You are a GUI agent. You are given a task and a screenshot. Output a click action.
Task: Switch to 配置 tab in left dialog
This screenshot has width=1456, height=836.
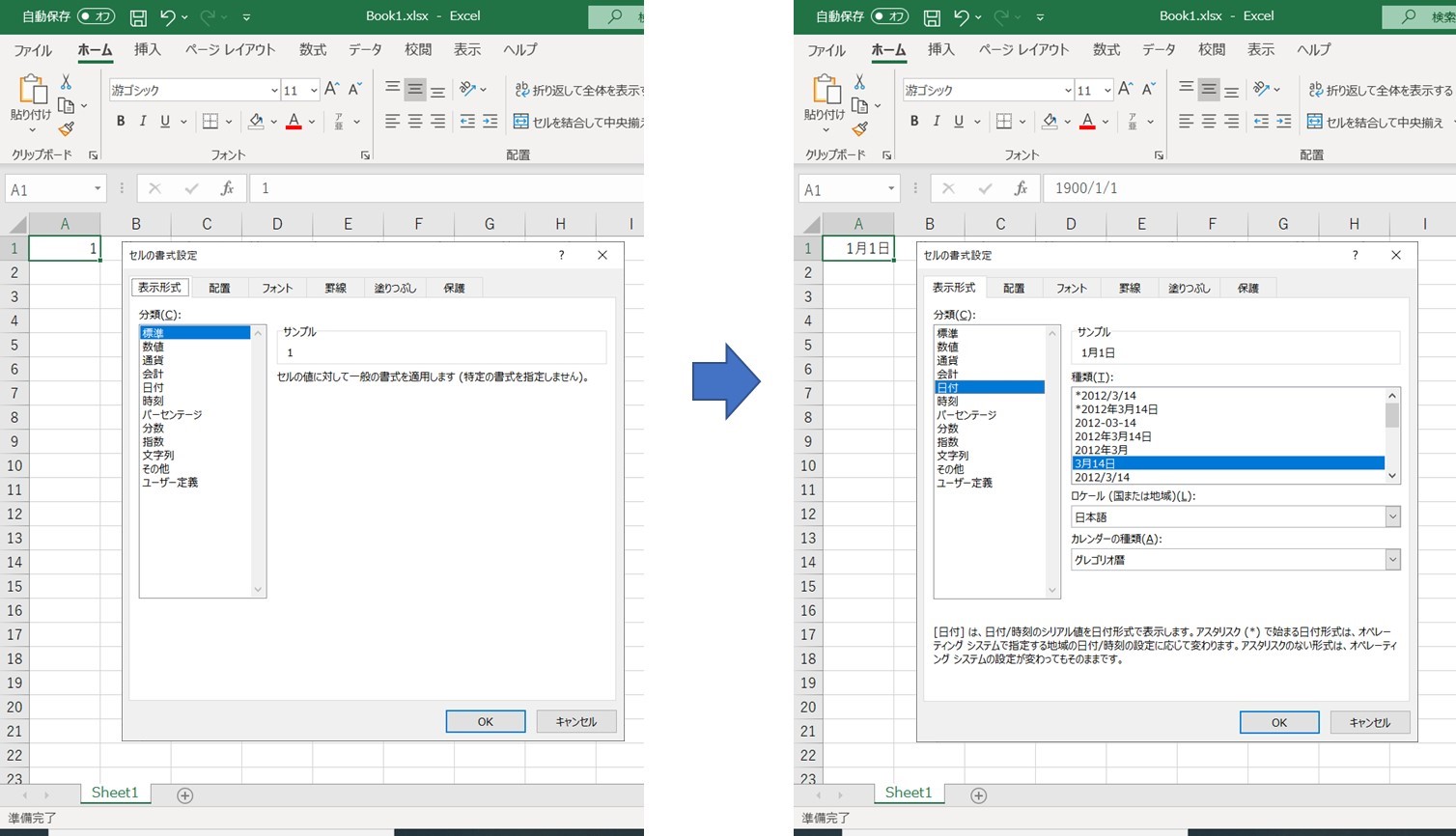click(x=220, y=288)
